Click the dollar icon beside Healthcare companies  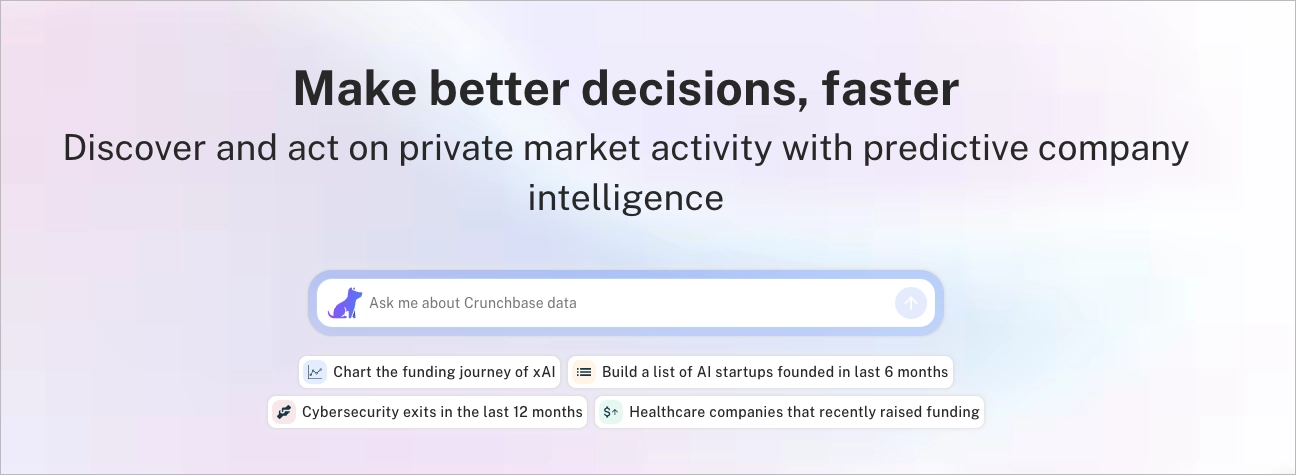click(x=611, y=412)
